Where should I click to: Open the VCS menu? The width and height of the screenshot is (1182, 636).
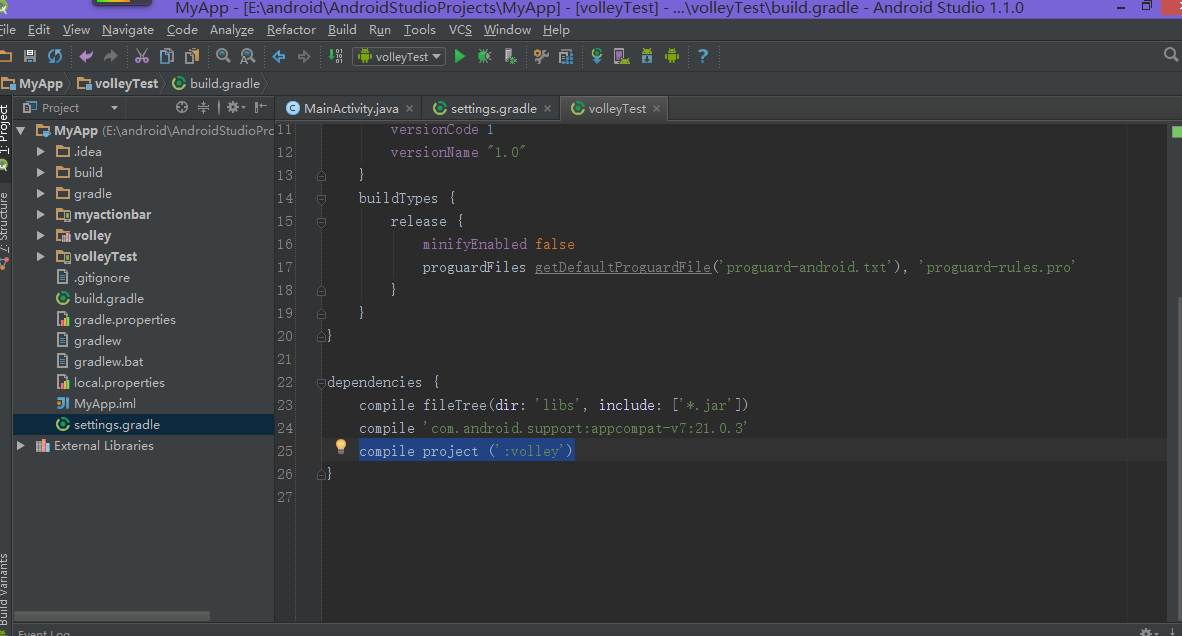(460, 30)
